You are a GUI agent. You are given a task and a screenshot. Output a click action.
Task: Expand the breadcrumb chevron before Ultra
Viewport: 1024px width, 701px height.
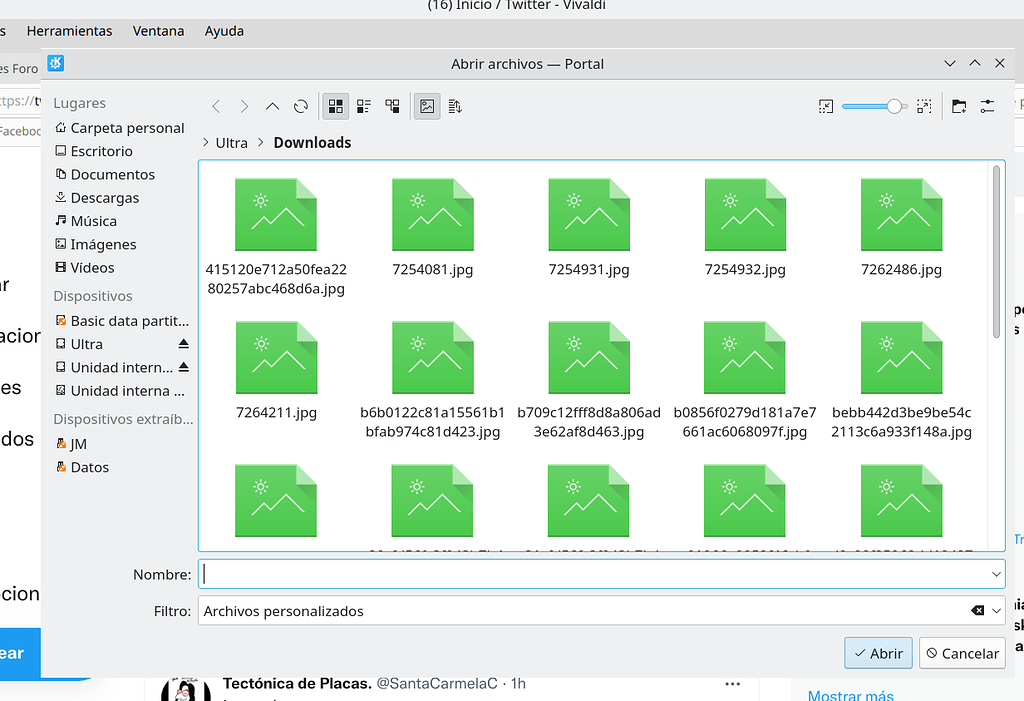207,142
